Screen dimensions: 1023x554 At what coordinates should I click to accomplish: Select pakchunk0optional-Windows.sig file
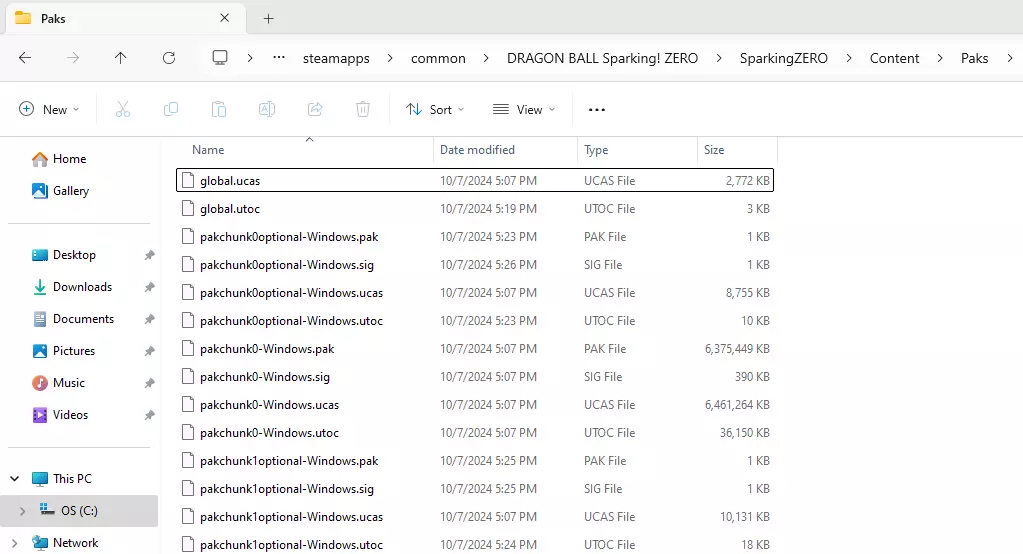[475, 265]
